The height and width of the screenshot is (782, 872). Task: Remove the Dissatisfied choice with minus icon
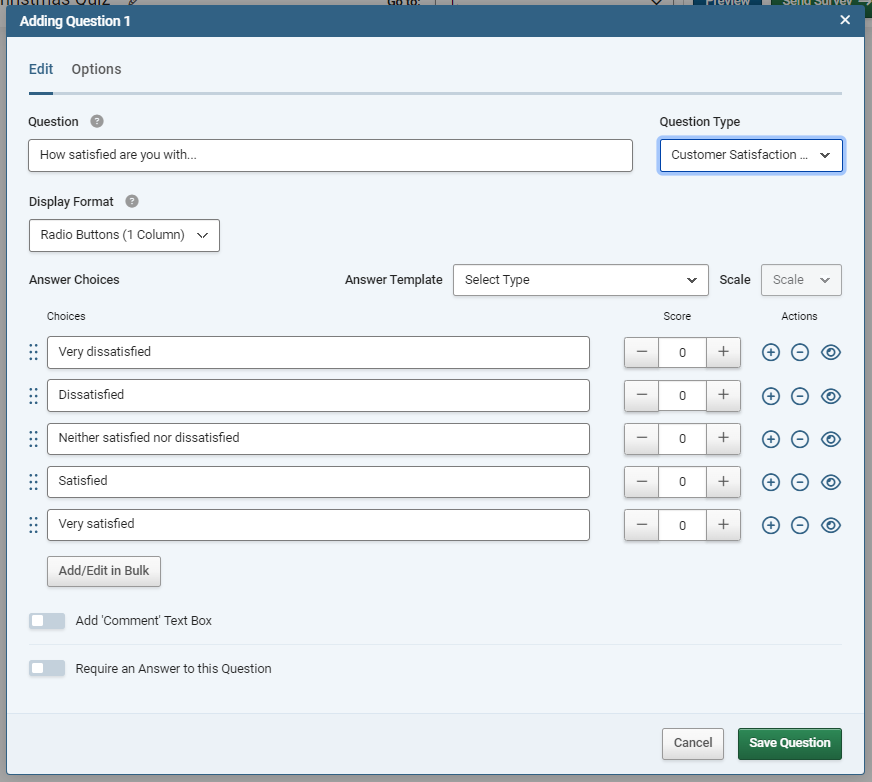pos(800,396)
